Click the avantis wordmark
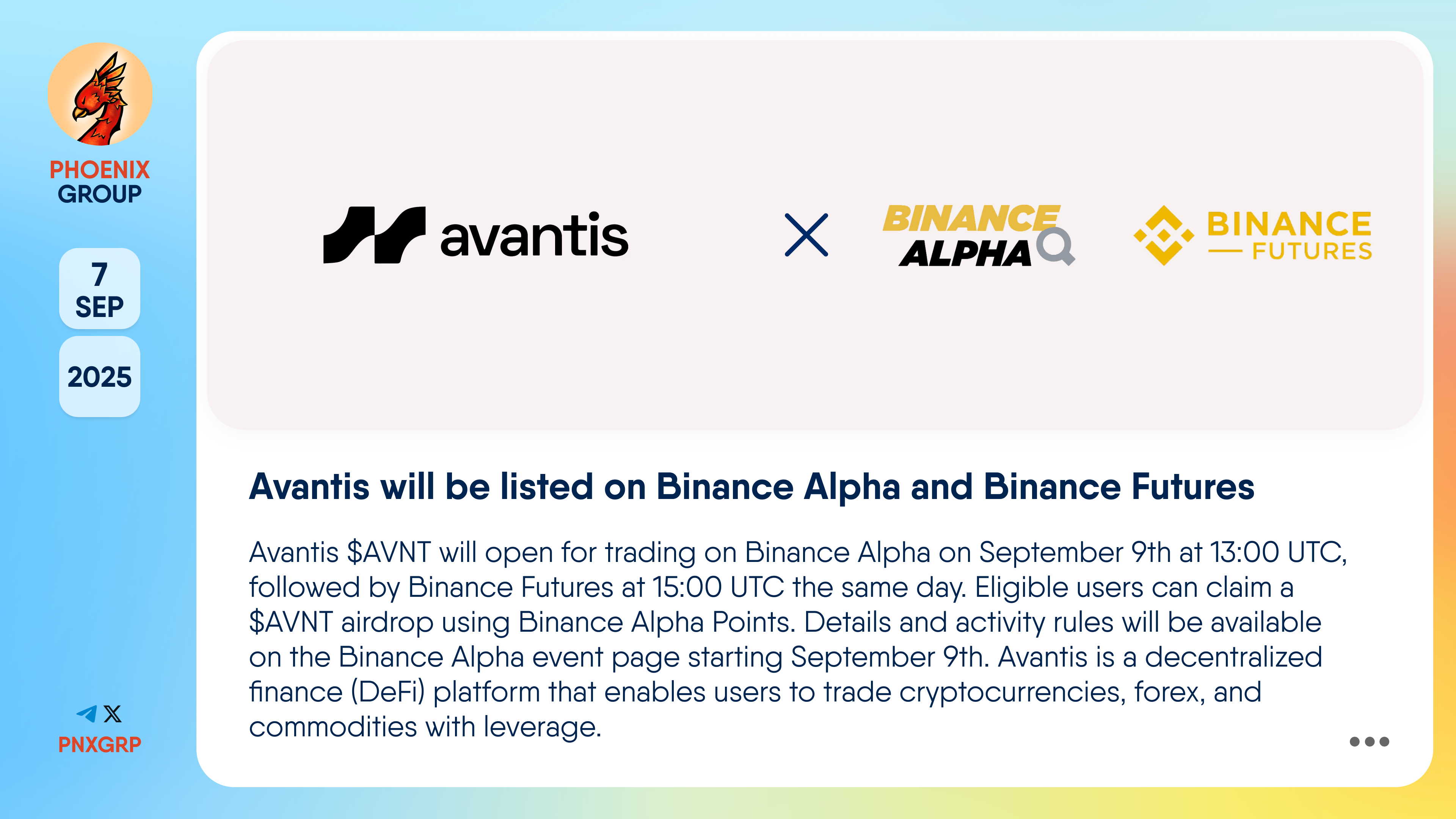1456x819 pixels. (x=534, y=235)
